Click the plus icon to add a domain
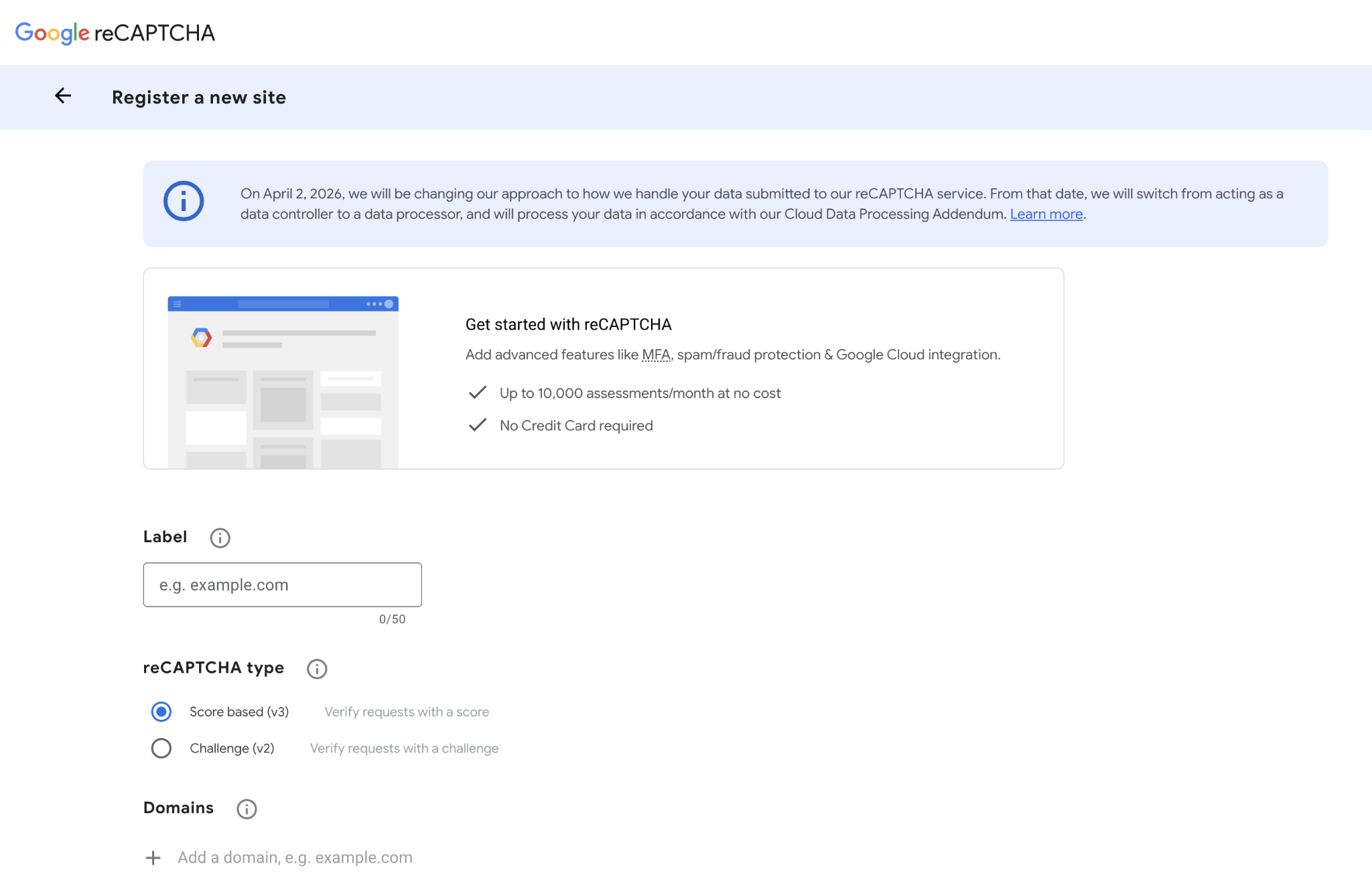This screenshot has height=880, width=1372. pos(153,858)
